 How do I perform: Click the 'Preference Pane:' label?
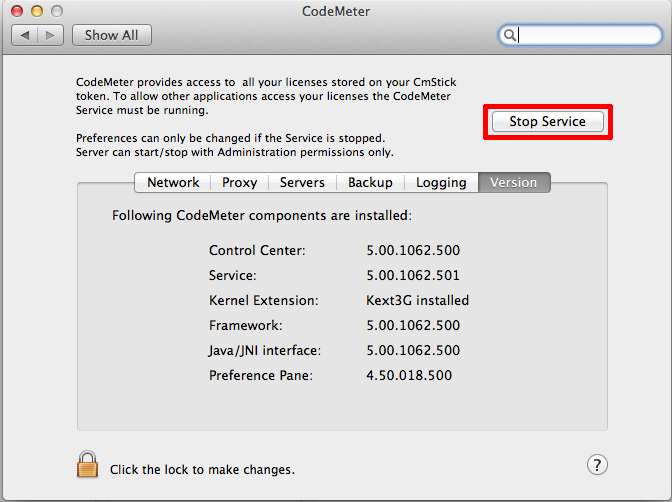coord(261,376)
